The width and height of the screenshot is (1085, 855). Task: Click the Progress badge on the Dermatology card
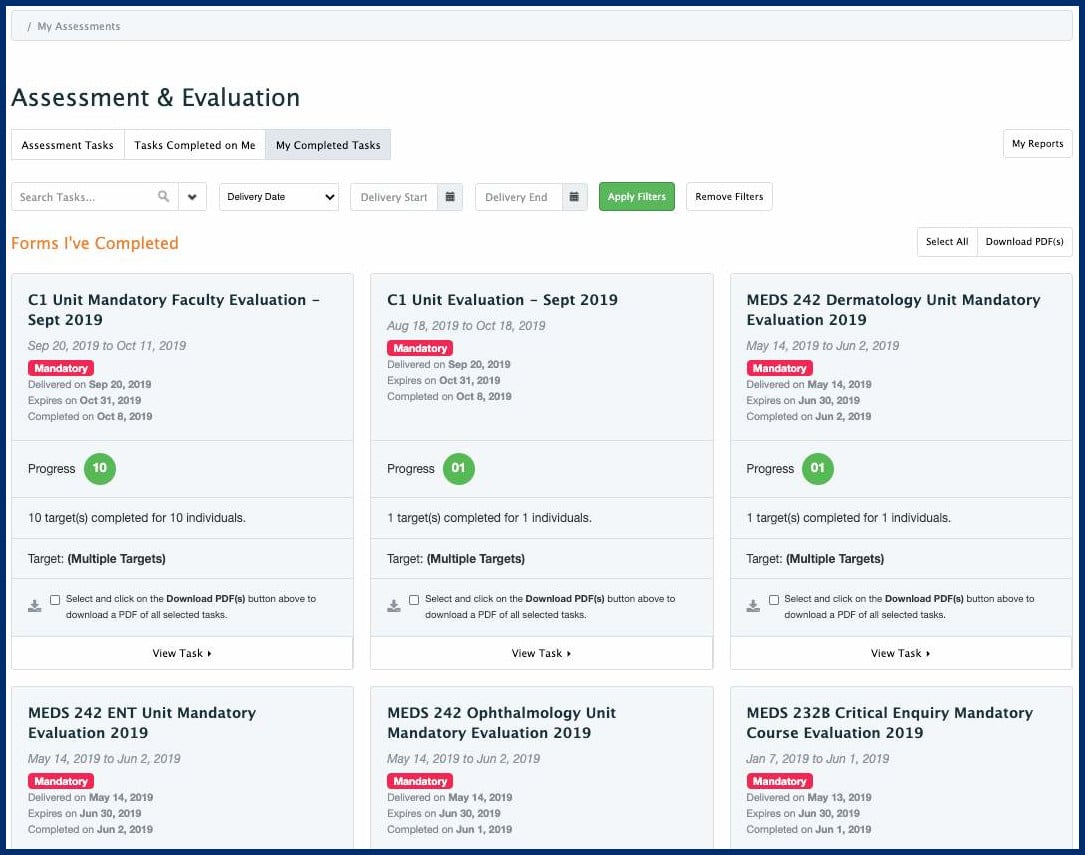(817, 468)
